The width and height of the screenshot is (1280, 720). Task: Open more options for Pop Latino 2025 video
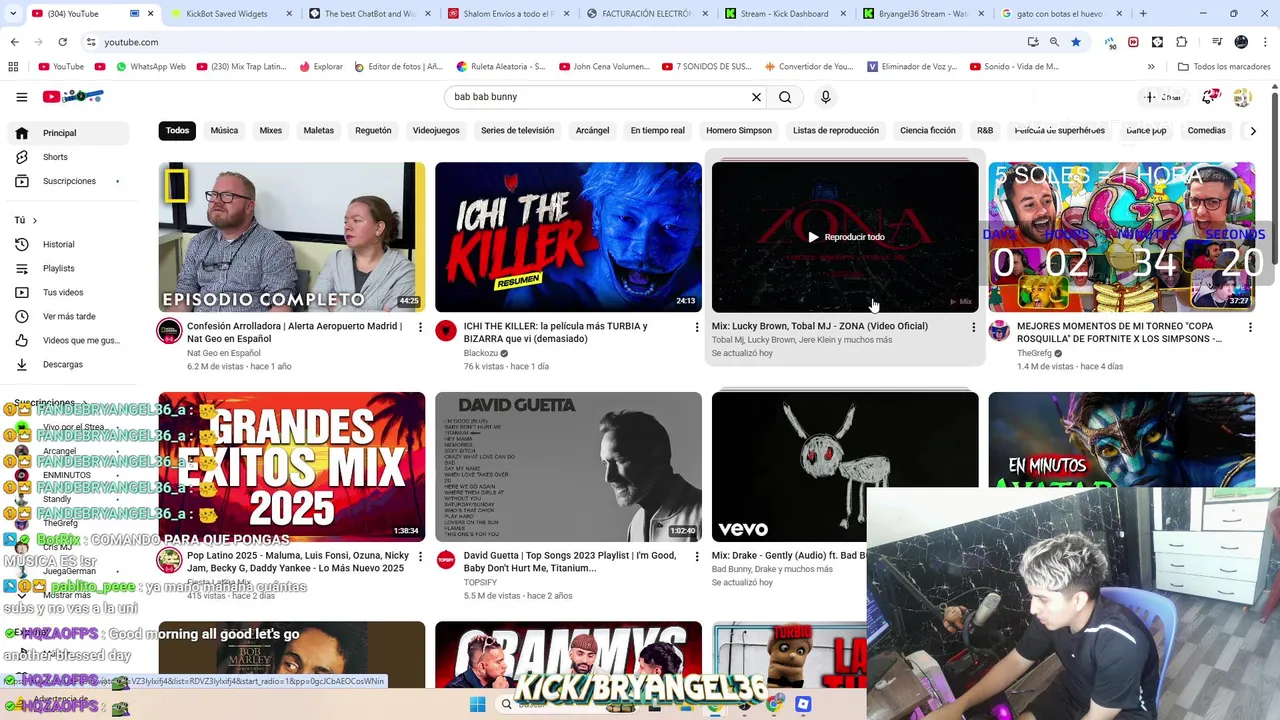click(x=420, y=556)
